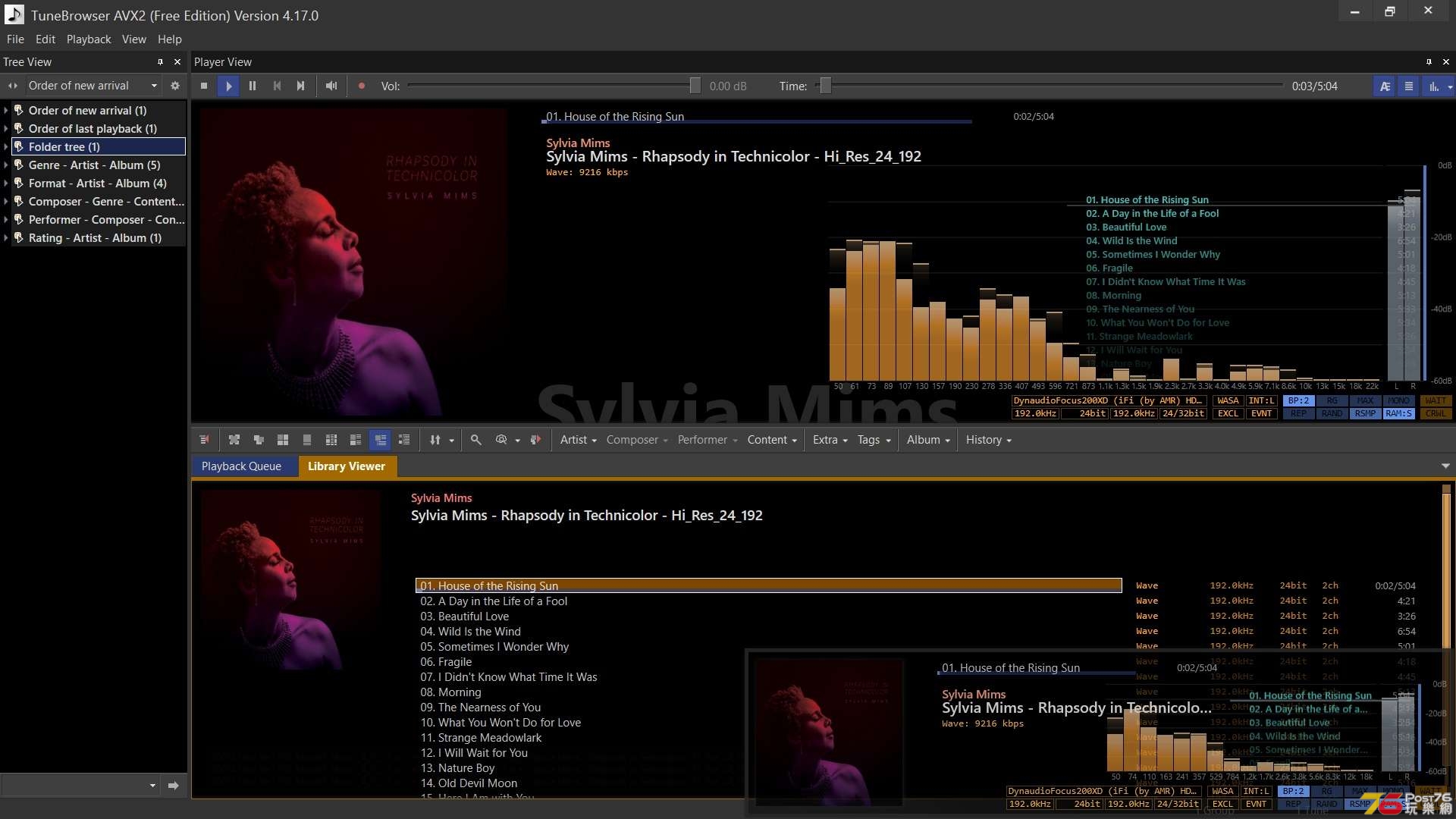Screen dimensions: 1456x819
Task: Open the Tags dropdown
Action: point(874,440)
